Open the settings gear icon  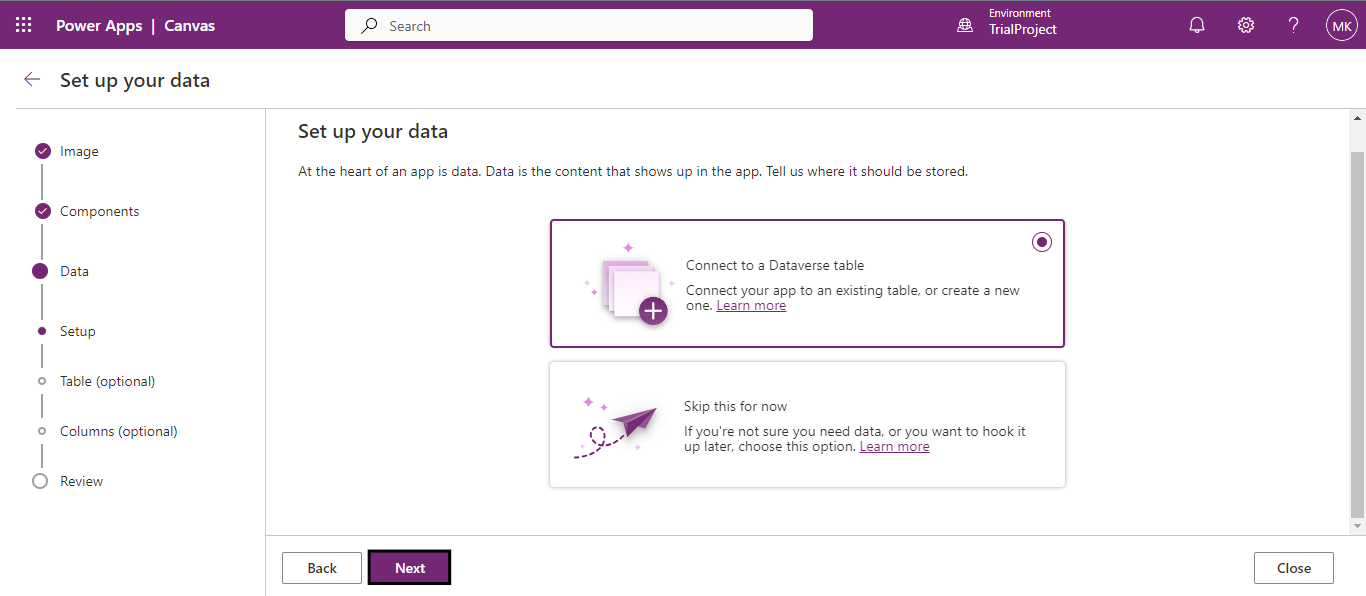pyautogui.click(x=1246, y=25)
